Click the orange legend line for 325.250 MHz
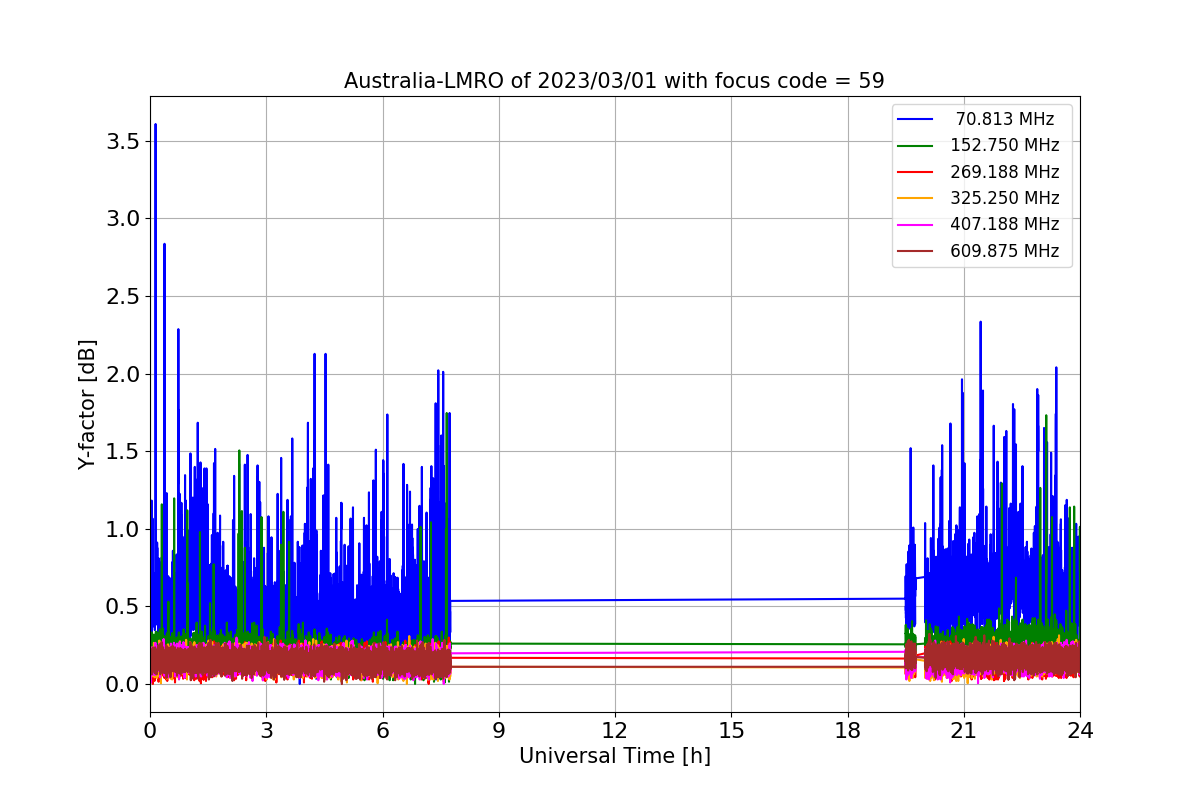1200x800 pixels. 916,198
